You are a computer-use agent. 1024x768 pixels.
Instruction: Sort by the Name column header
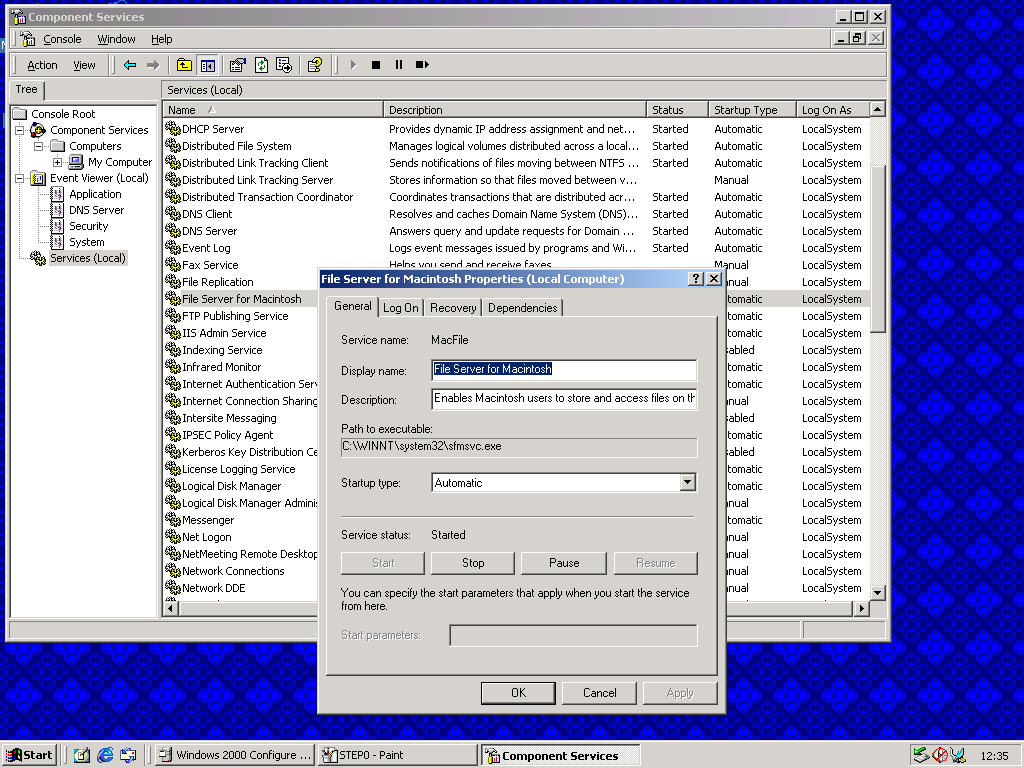[x=272, y=110]
